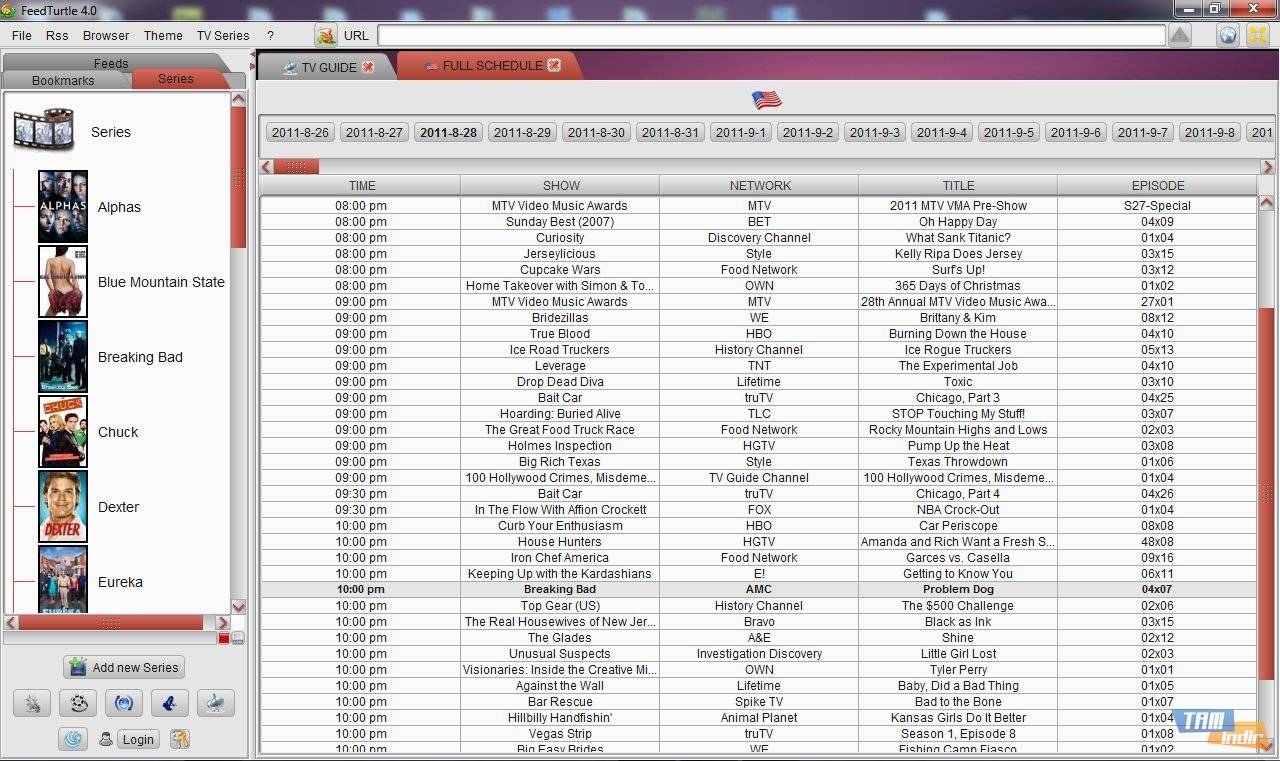The image size is (1280, 761).
Task: Click the yellow fullscreen icon at top right
Action: (1257, 35)
